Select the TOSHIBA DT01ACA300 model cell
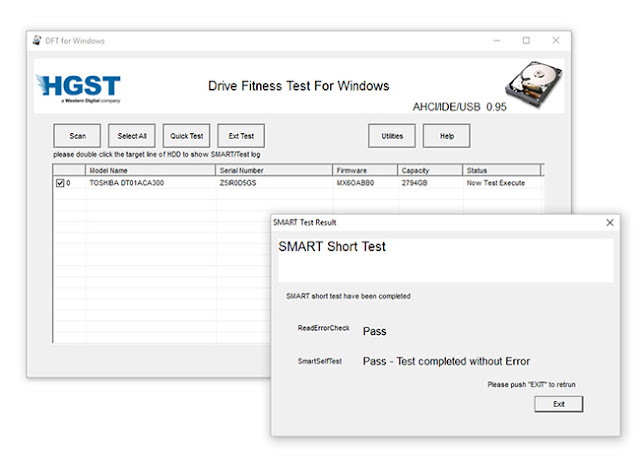Screen dimensions: 640x469 [x=127, y=183]
